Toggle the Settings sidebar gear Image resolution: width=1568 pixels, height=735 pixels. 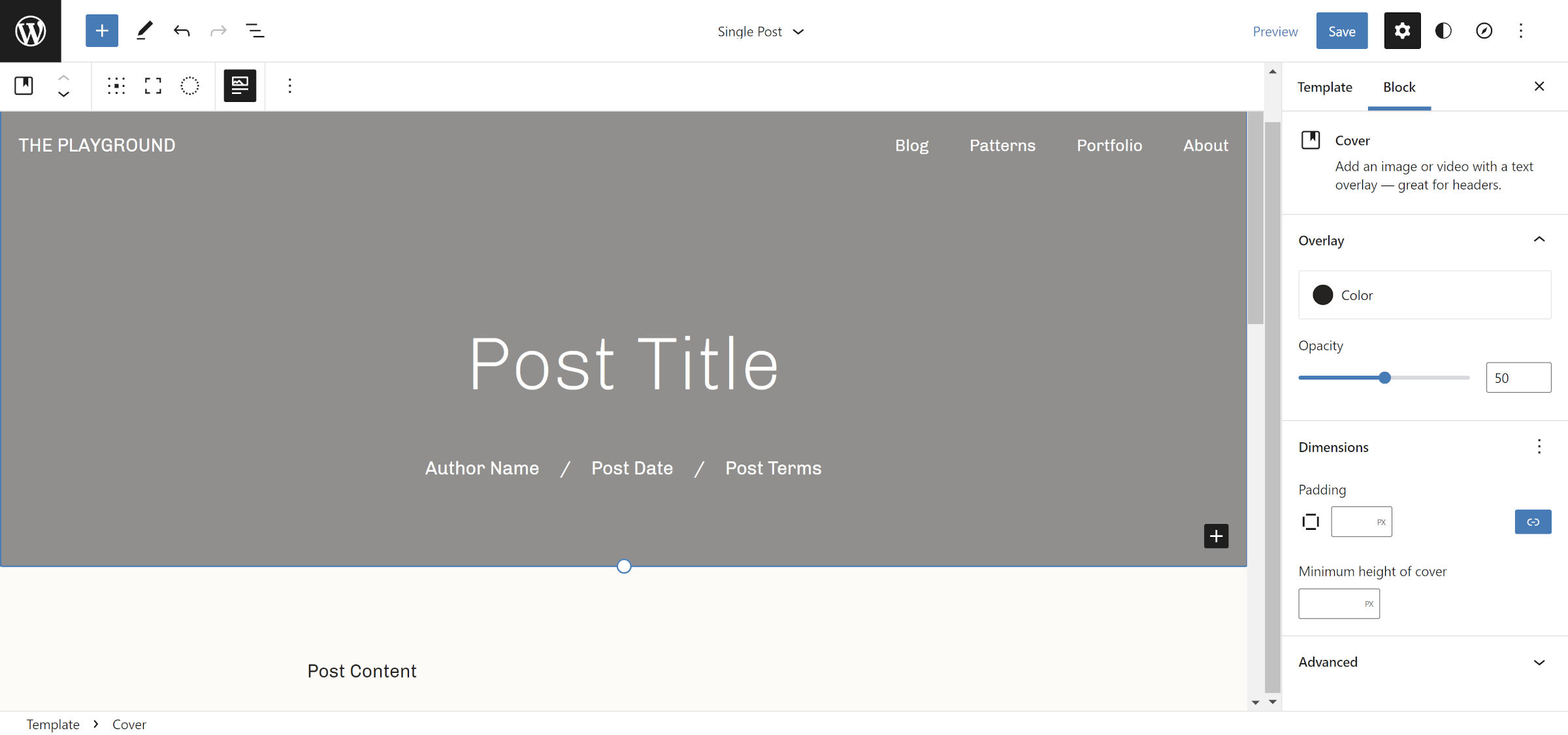[x=1401, y=30]
